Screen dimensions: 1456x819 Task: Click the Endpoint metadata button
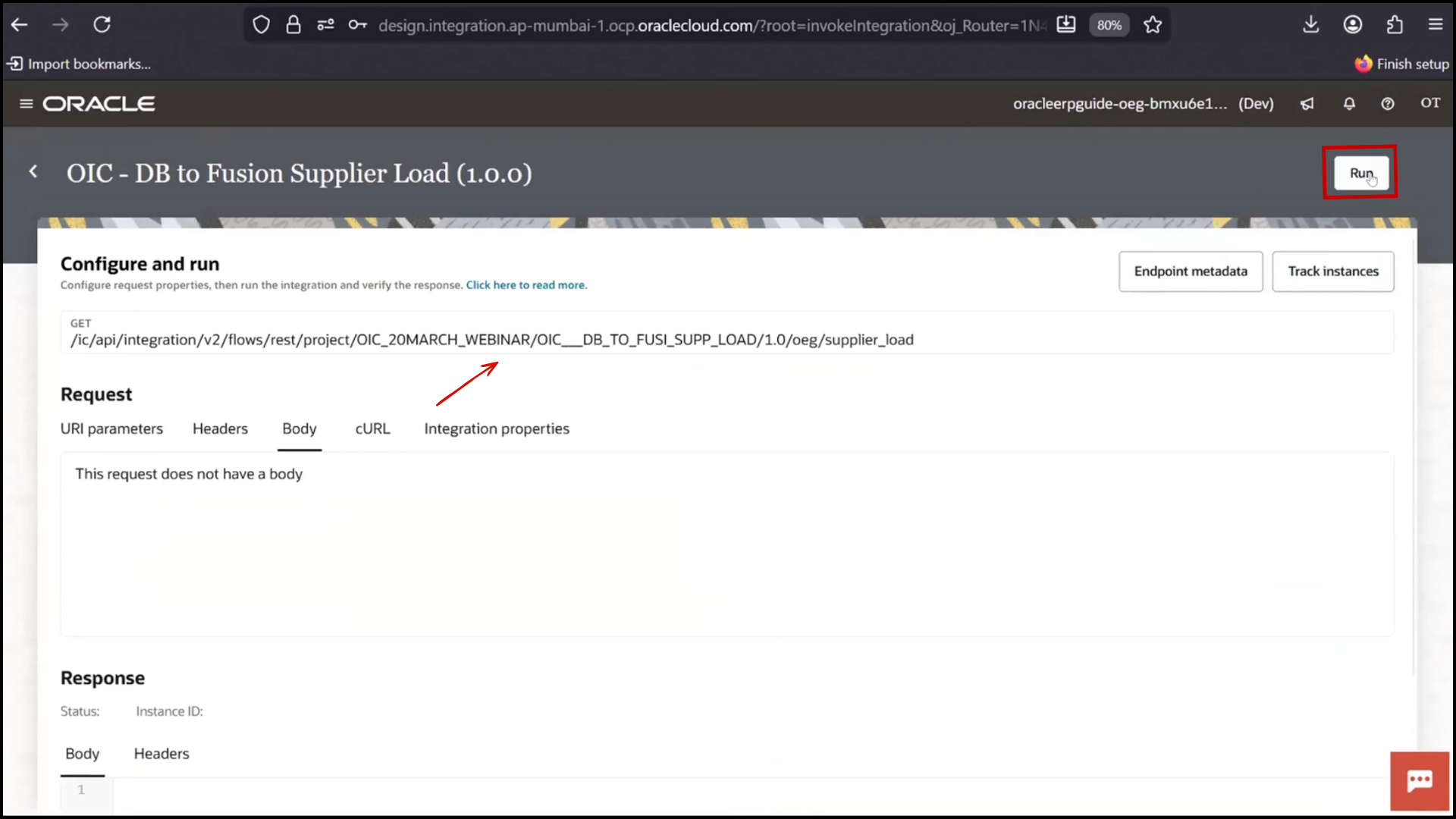tap(1191, 271)
